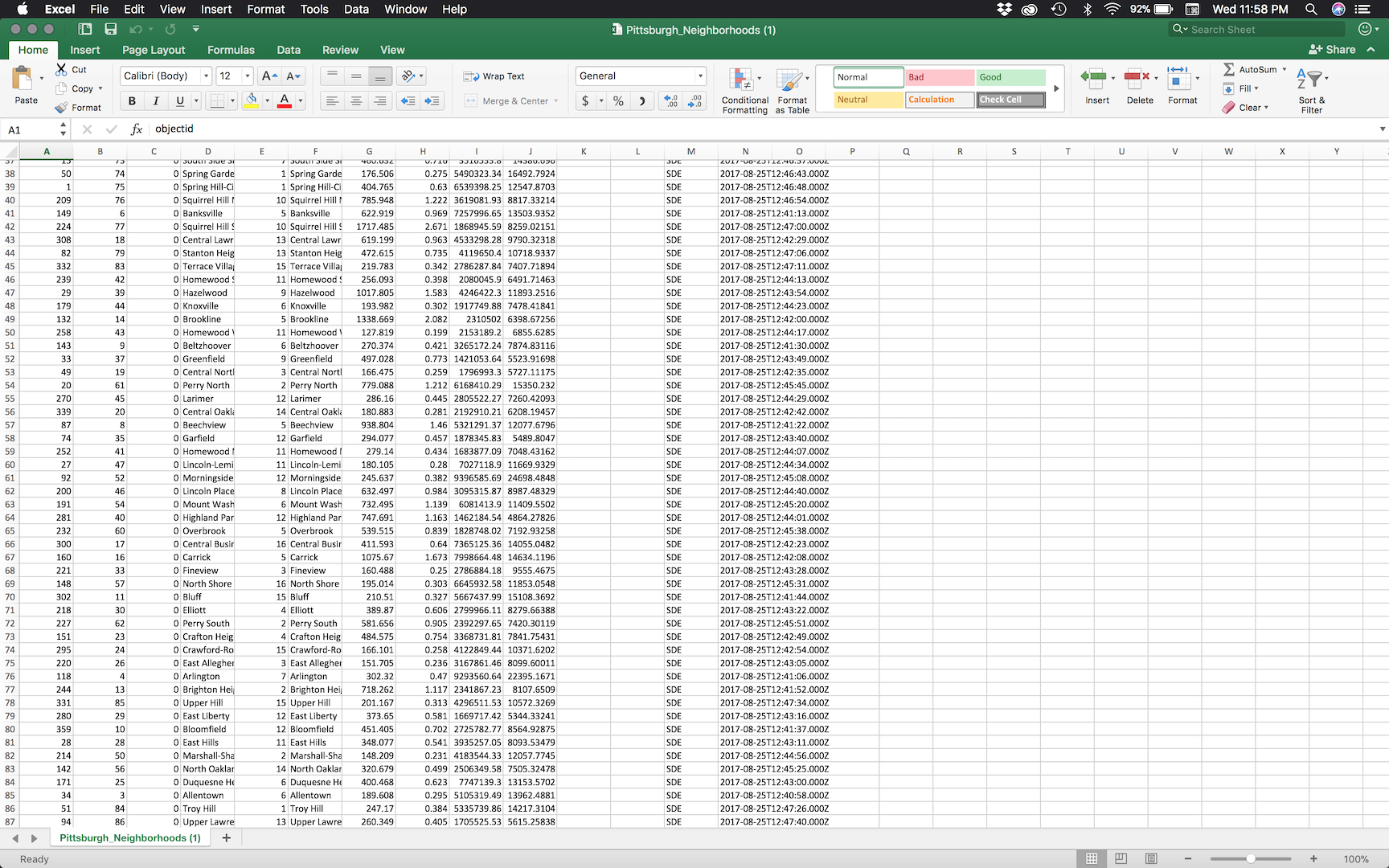Click the yellow fill color button
This screenshot has width=1389, height=868.
252,100
